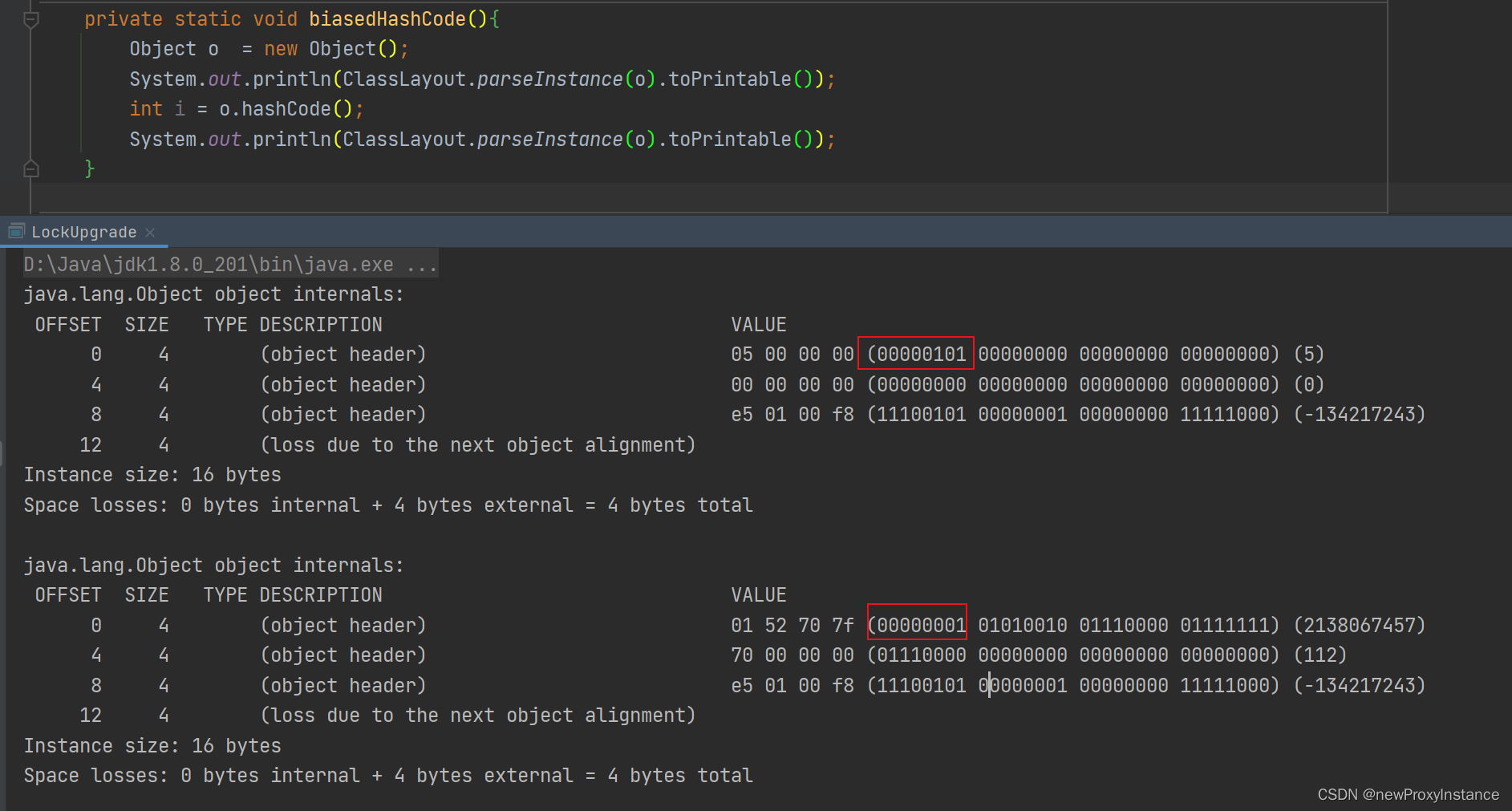Click the Instance size: 16 bytes line
Screen dimensions: 1512x811
(152, 475)
